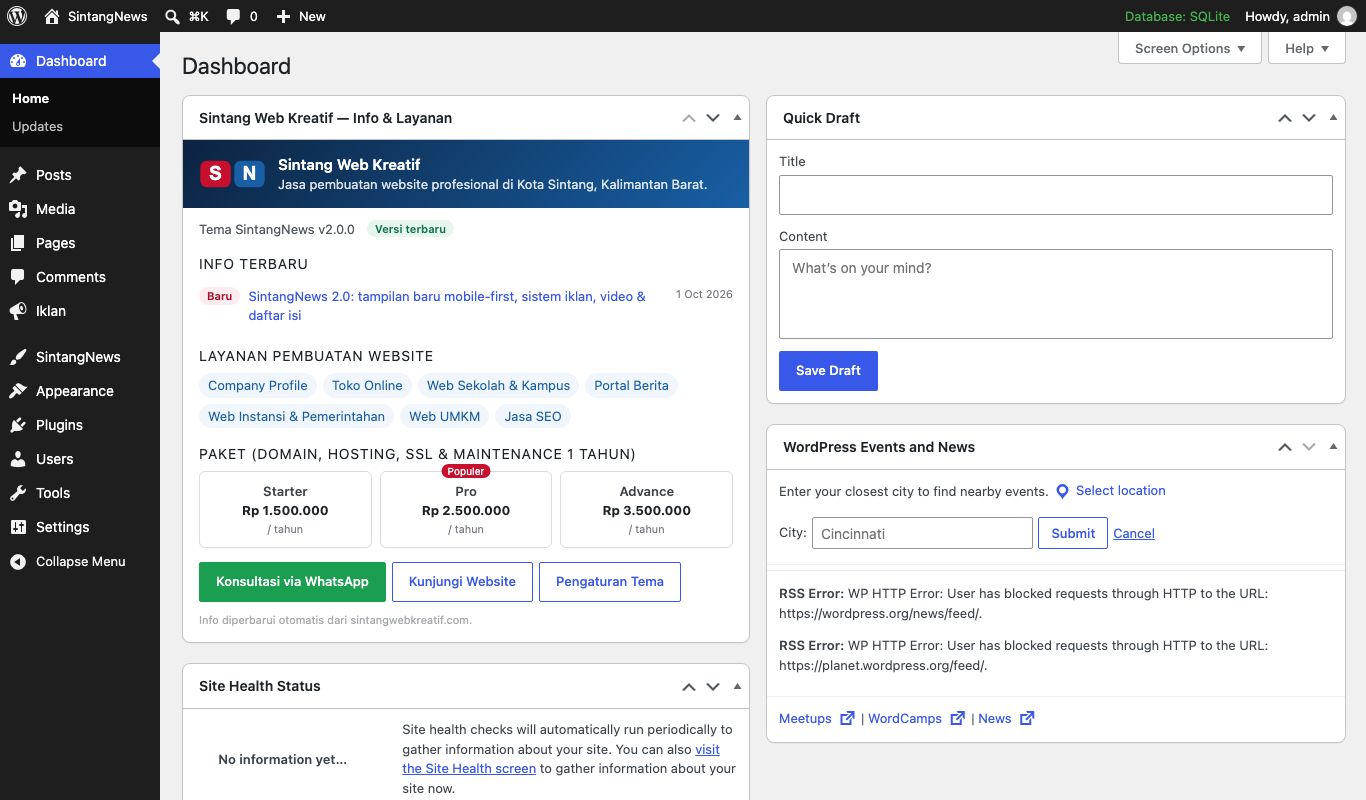1366x800 pixels.
Task: Move the Quick Draft panel down
Action: 1309,118
